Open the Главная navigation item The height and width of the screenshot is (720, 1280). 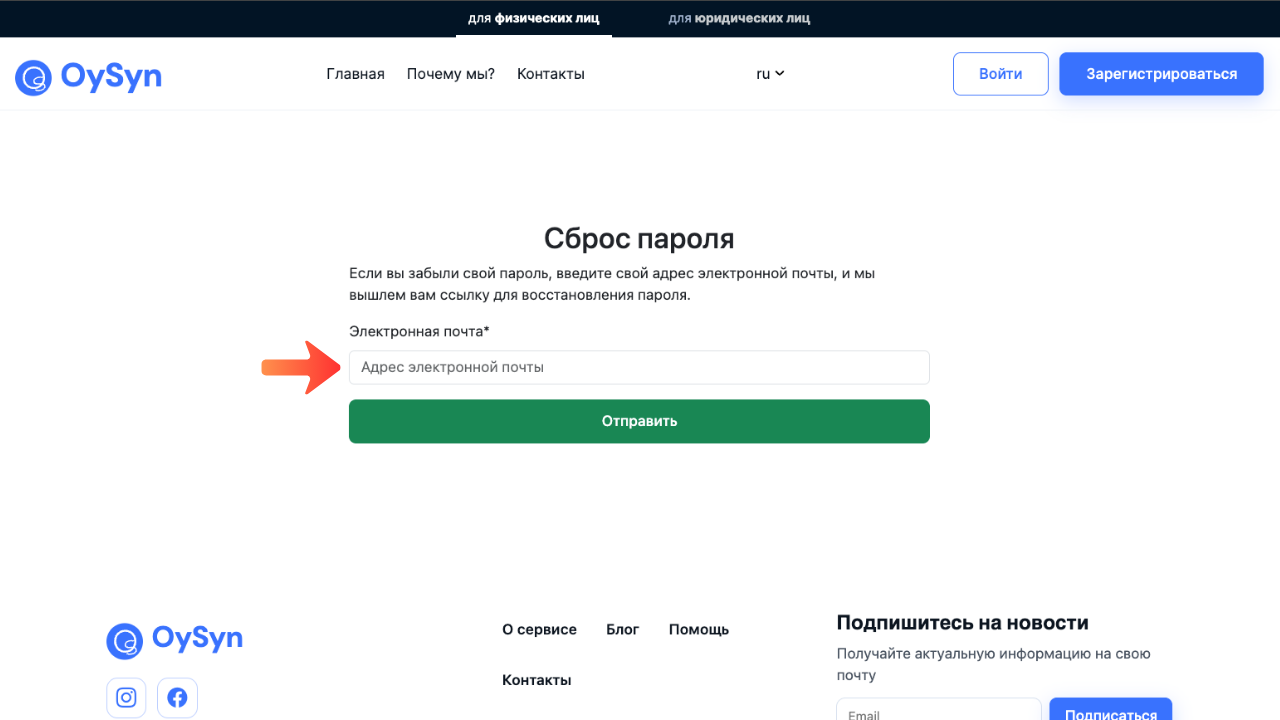click(x=355, y=73)
